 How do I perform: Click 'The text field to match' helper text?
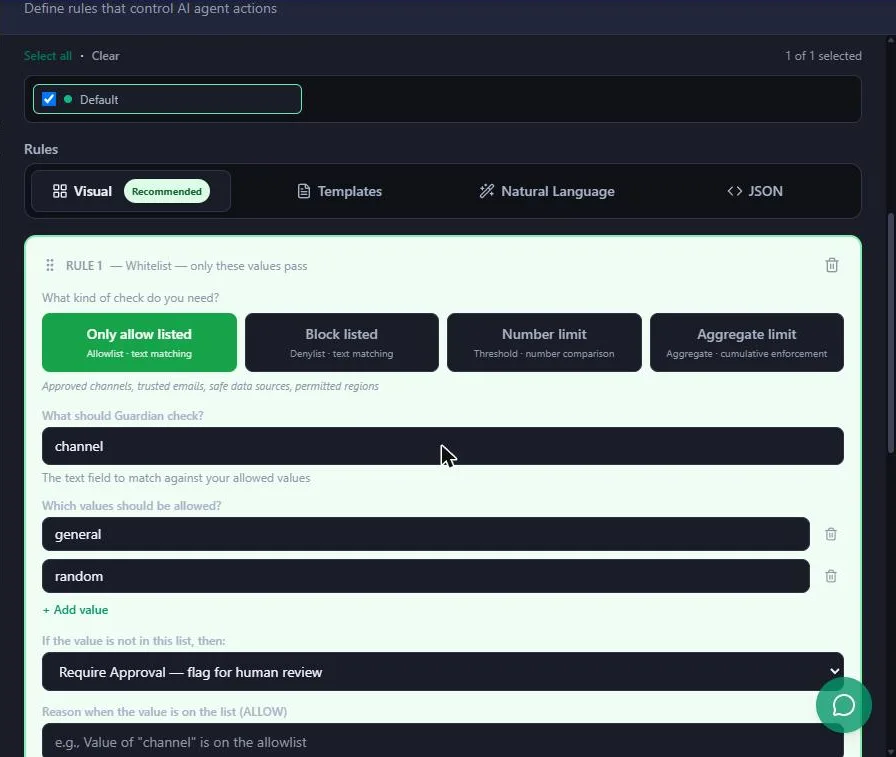[176, 478]
